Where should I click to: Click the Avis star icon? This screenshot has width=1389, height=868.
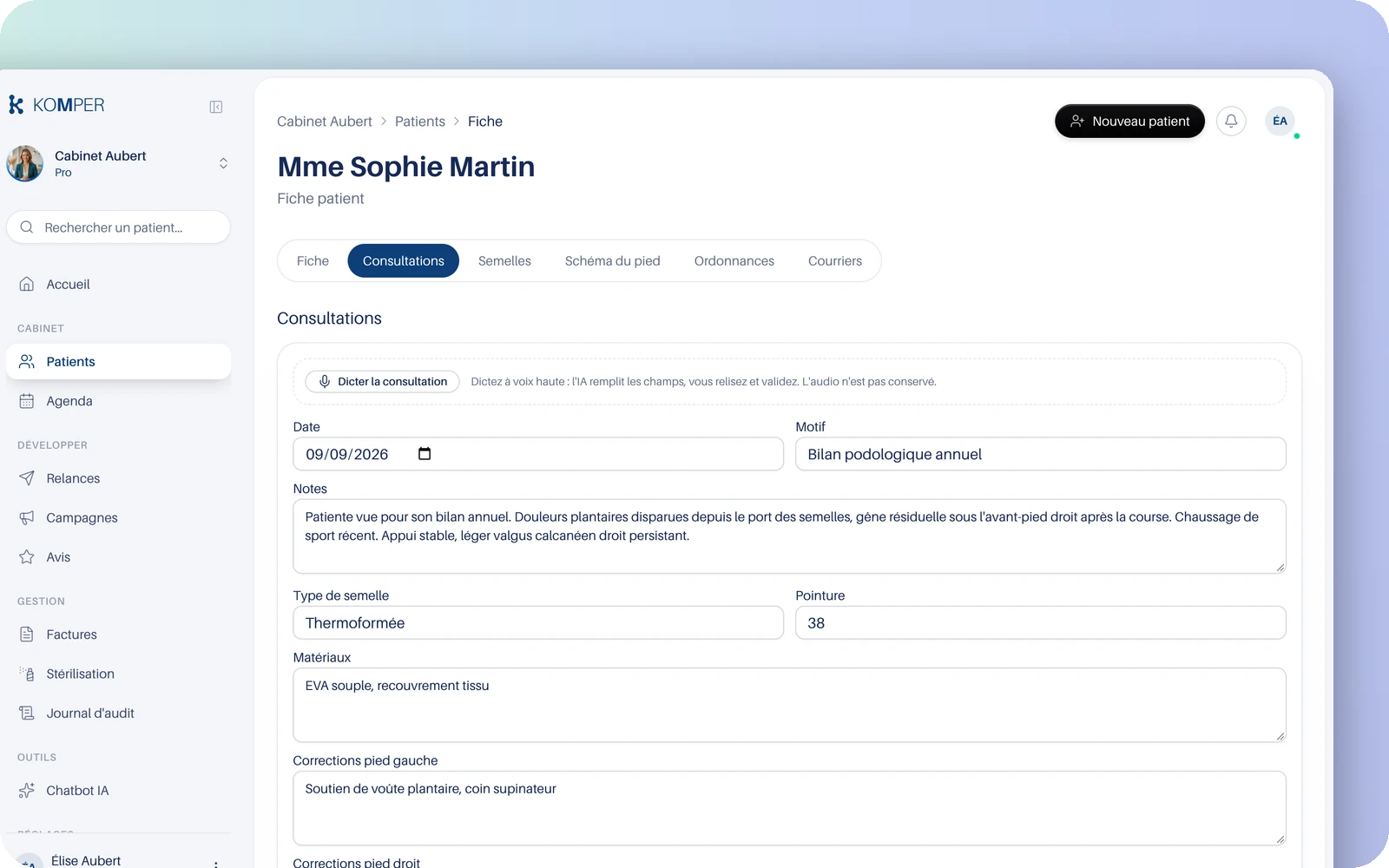coord(27,557)
